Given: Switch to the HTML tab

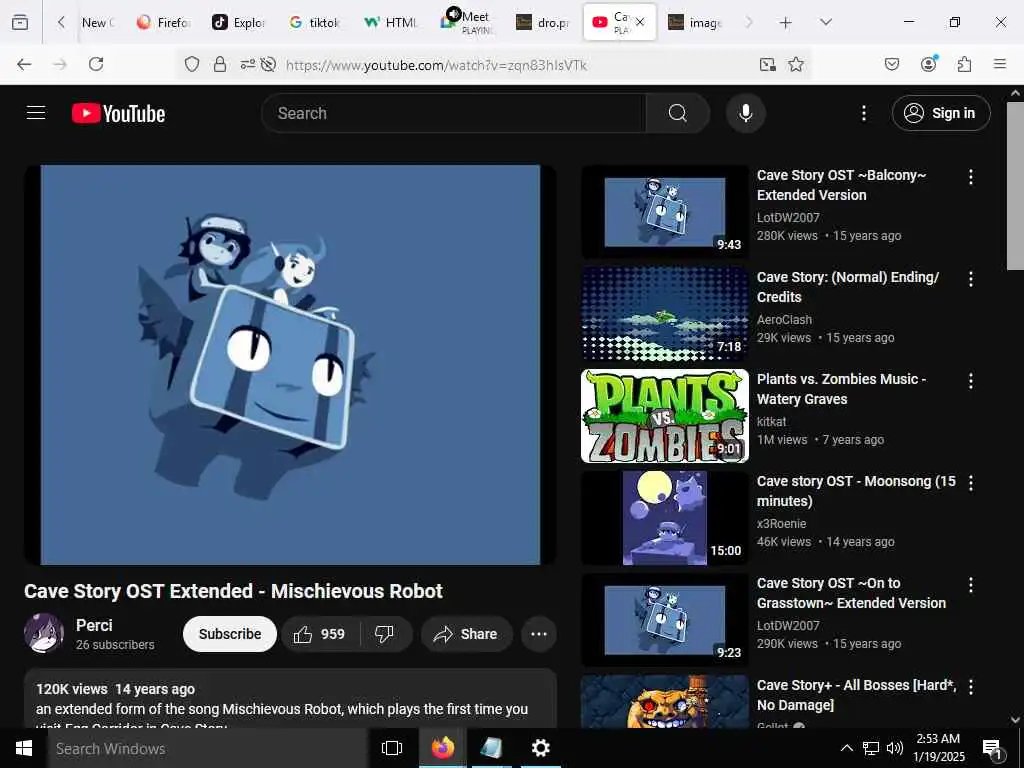Looking at the screenshot, I should (391, 22).
